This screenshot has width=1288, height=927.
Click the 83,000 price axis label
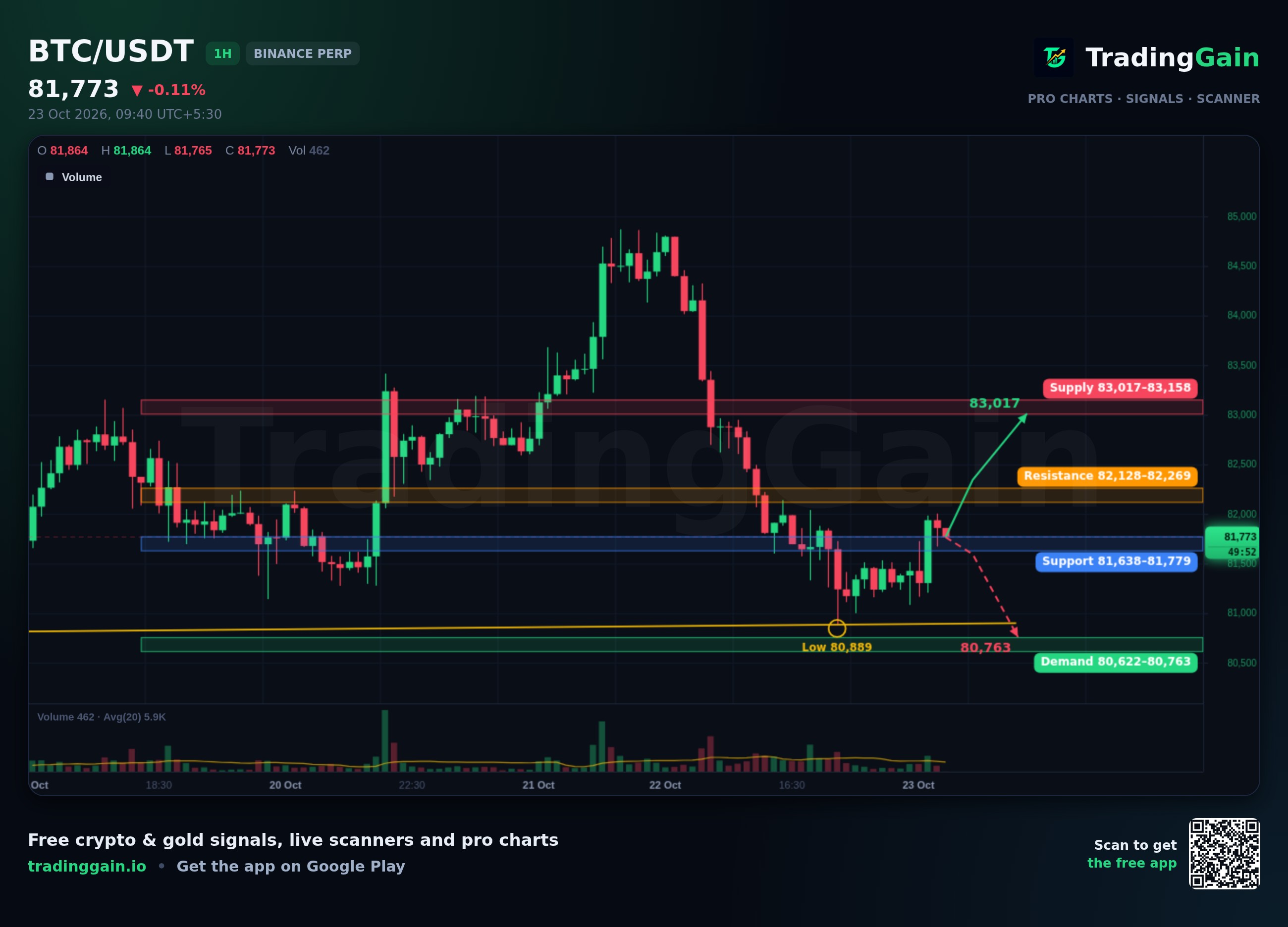pyautogui.click(x=1241, y=414)
